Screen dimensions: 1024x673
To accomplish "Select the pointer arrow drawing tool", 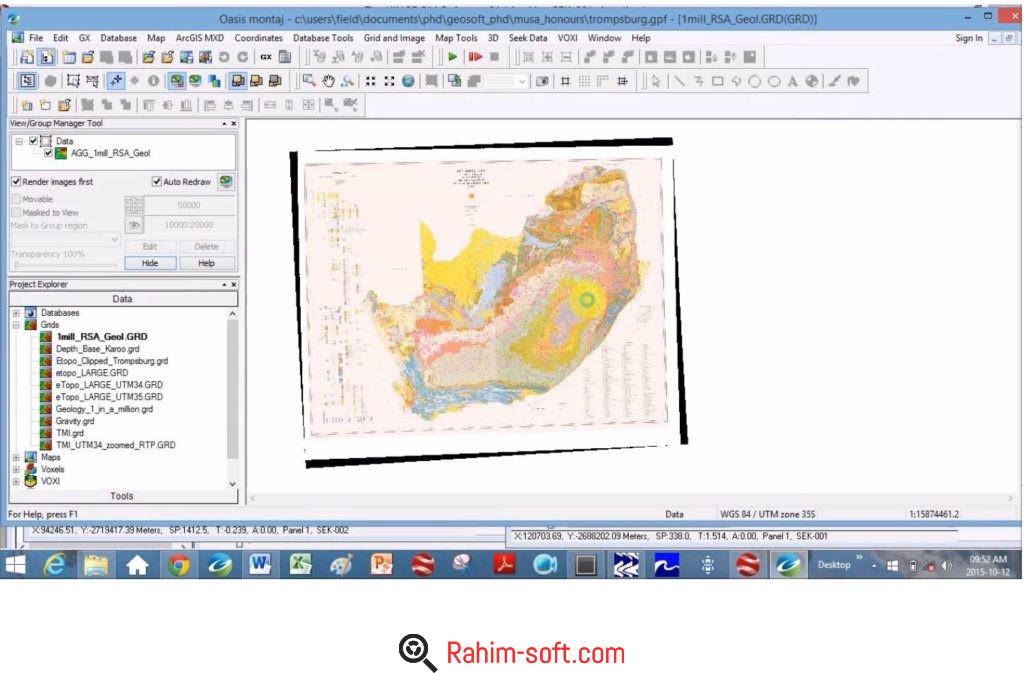I will pyautogui.click(x=656, y=81).
